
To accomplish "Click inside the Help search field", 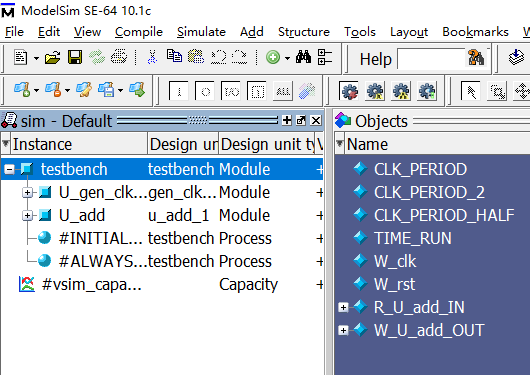I will (431, 58).
